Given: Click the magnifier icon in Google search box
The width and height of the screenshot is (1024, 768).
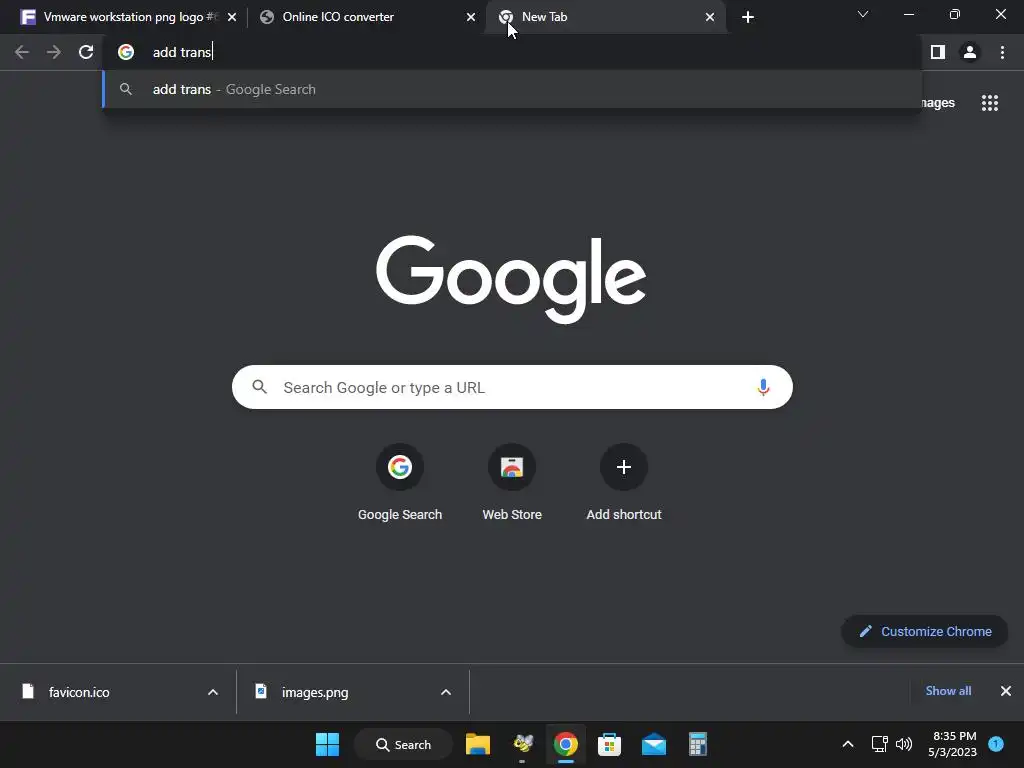Looking at the screenshot, I should pos(260,387).
